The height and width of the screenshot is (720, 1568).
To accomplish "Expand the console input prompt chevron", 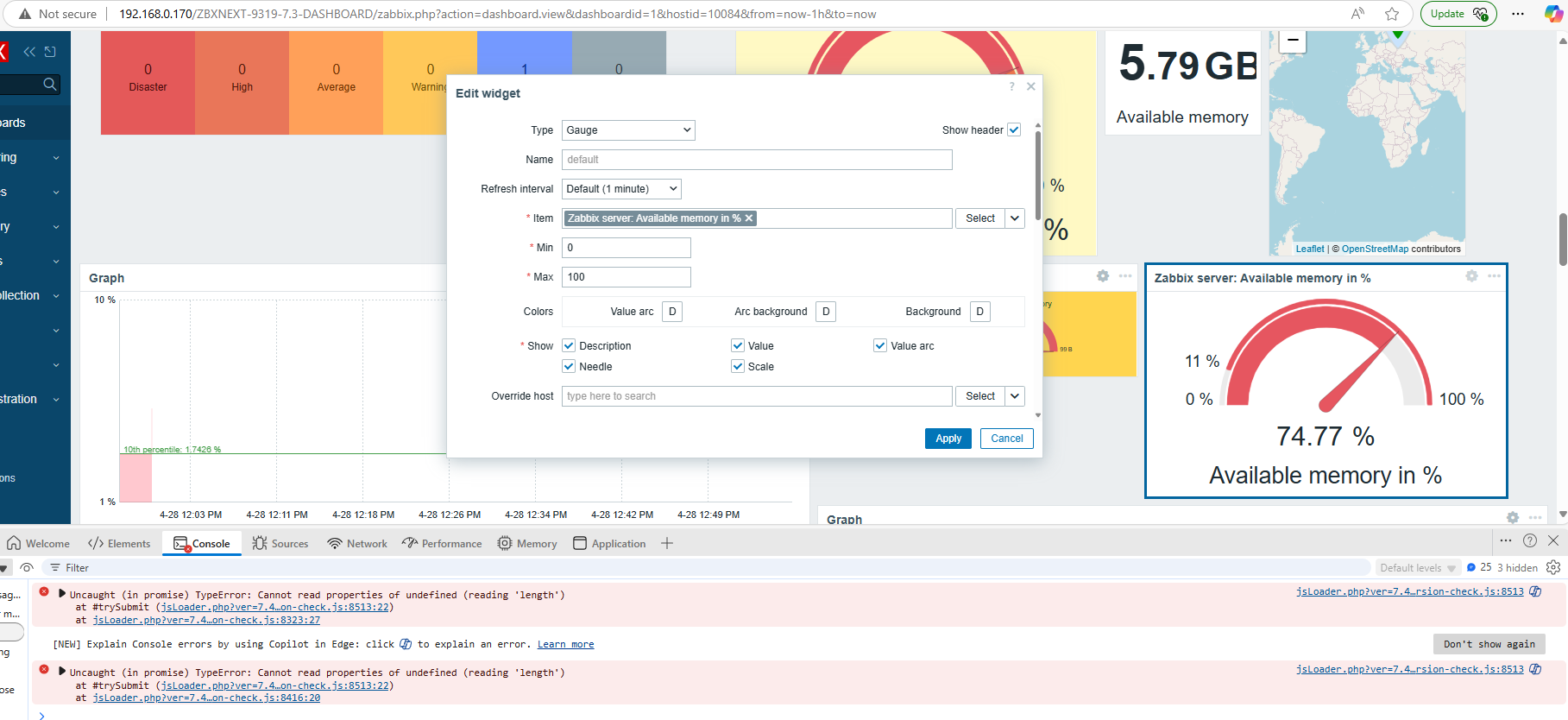I will click(41, 715).
